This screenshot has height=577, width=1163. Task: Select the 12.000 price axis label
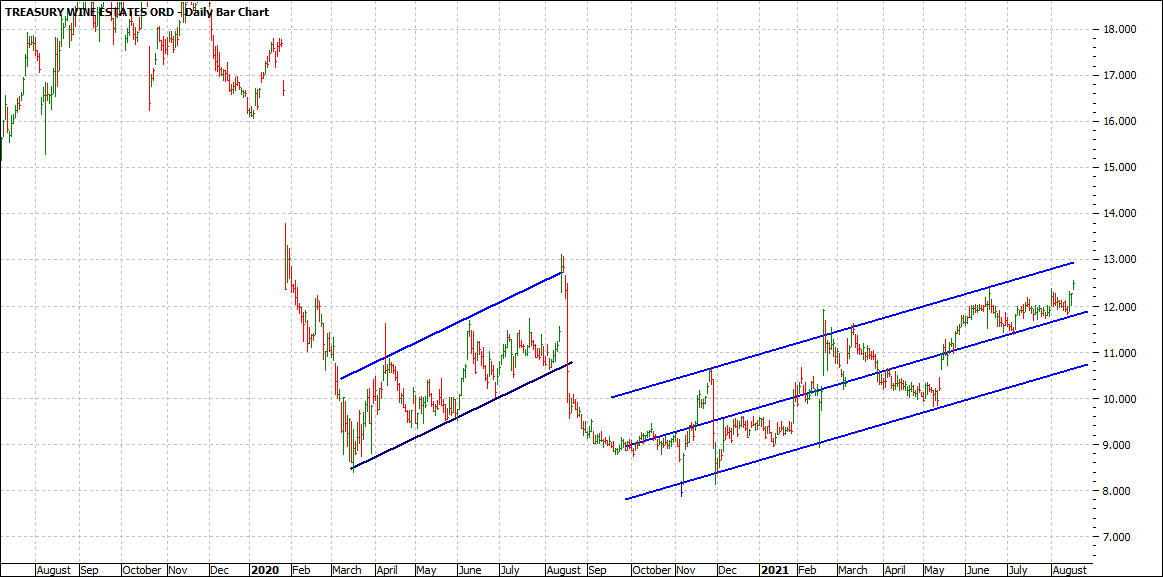click(x=1121, y=307)
